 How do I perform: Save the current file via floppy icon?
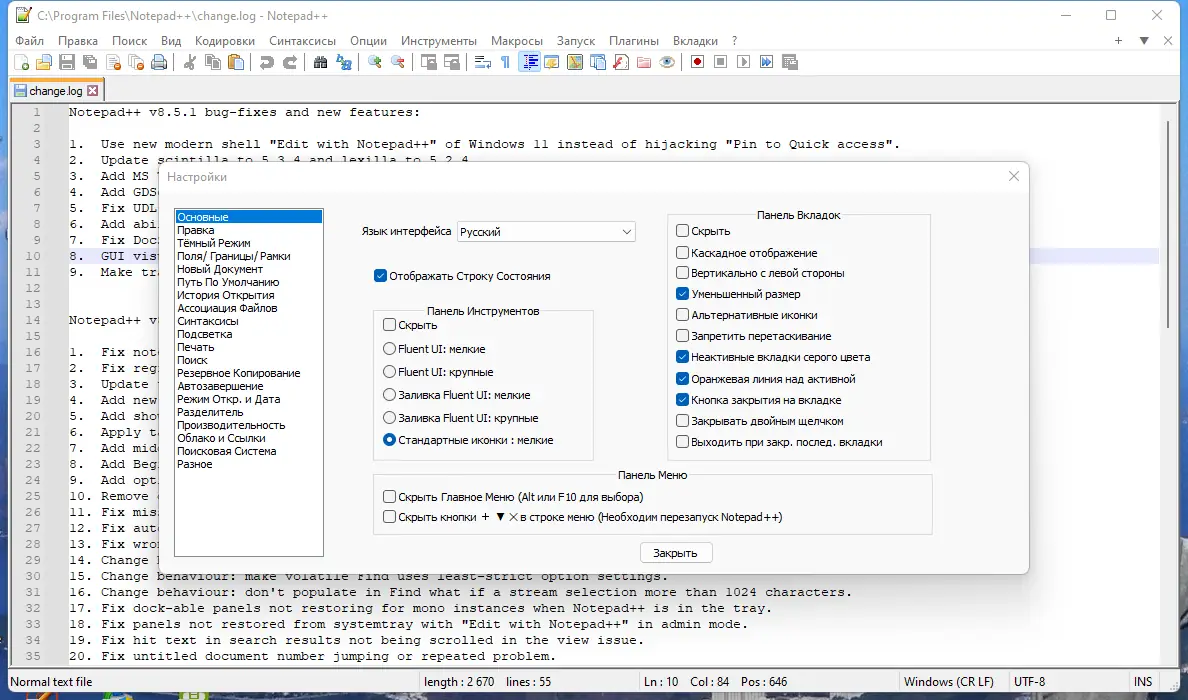67,62
